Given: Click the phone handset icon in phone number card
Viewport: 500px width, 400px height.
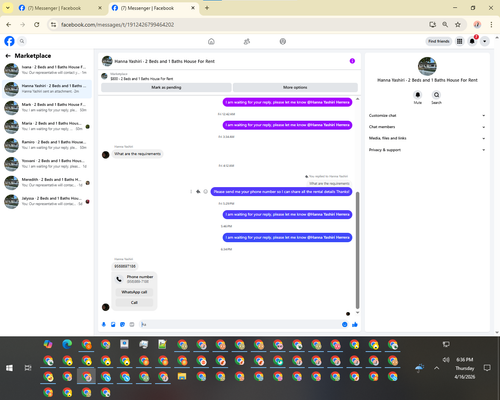Looking at the screenshot, I should pos(119,279).
